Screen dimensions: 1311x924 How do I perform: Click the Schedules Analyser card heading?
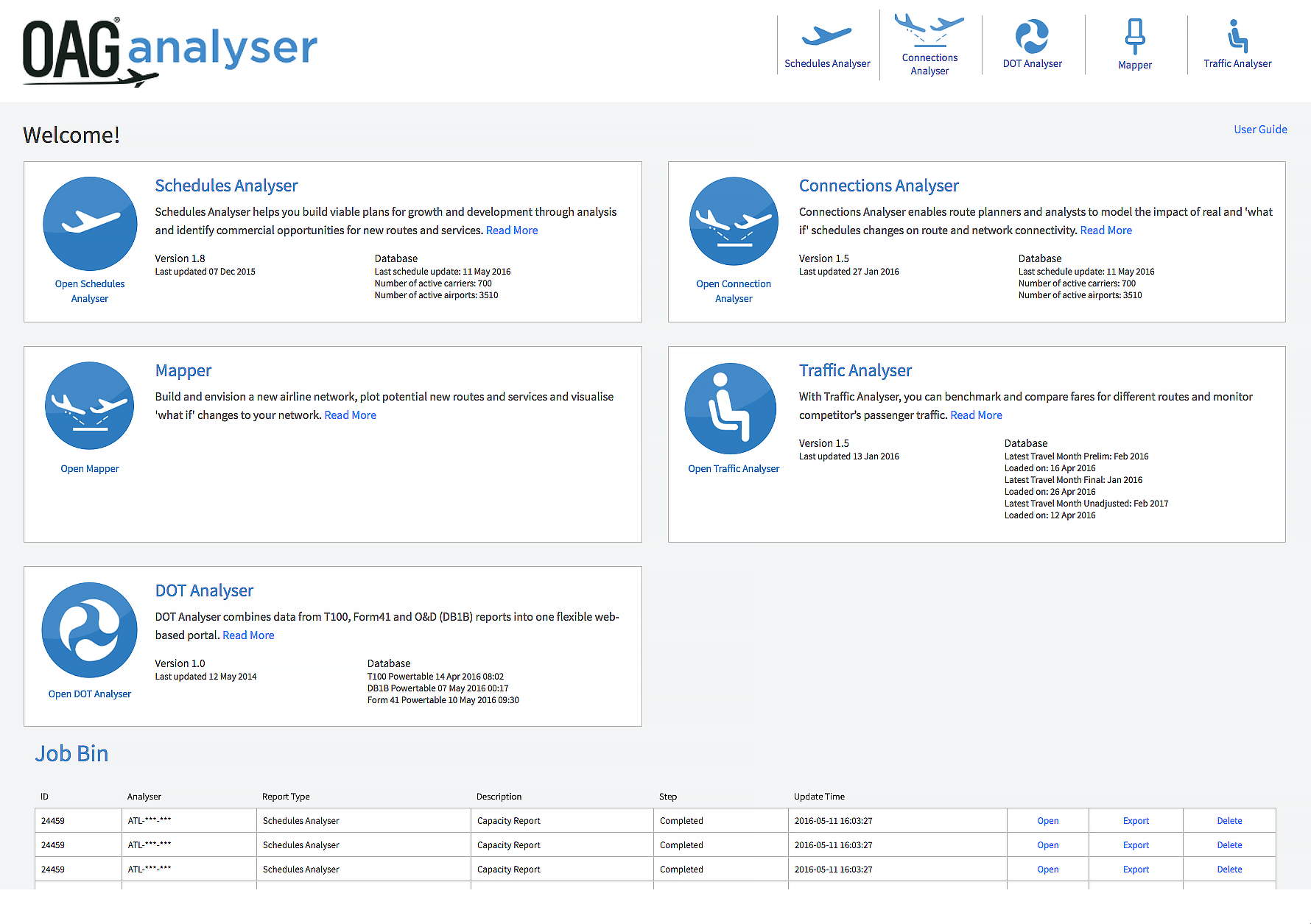(x=226, y=186)
